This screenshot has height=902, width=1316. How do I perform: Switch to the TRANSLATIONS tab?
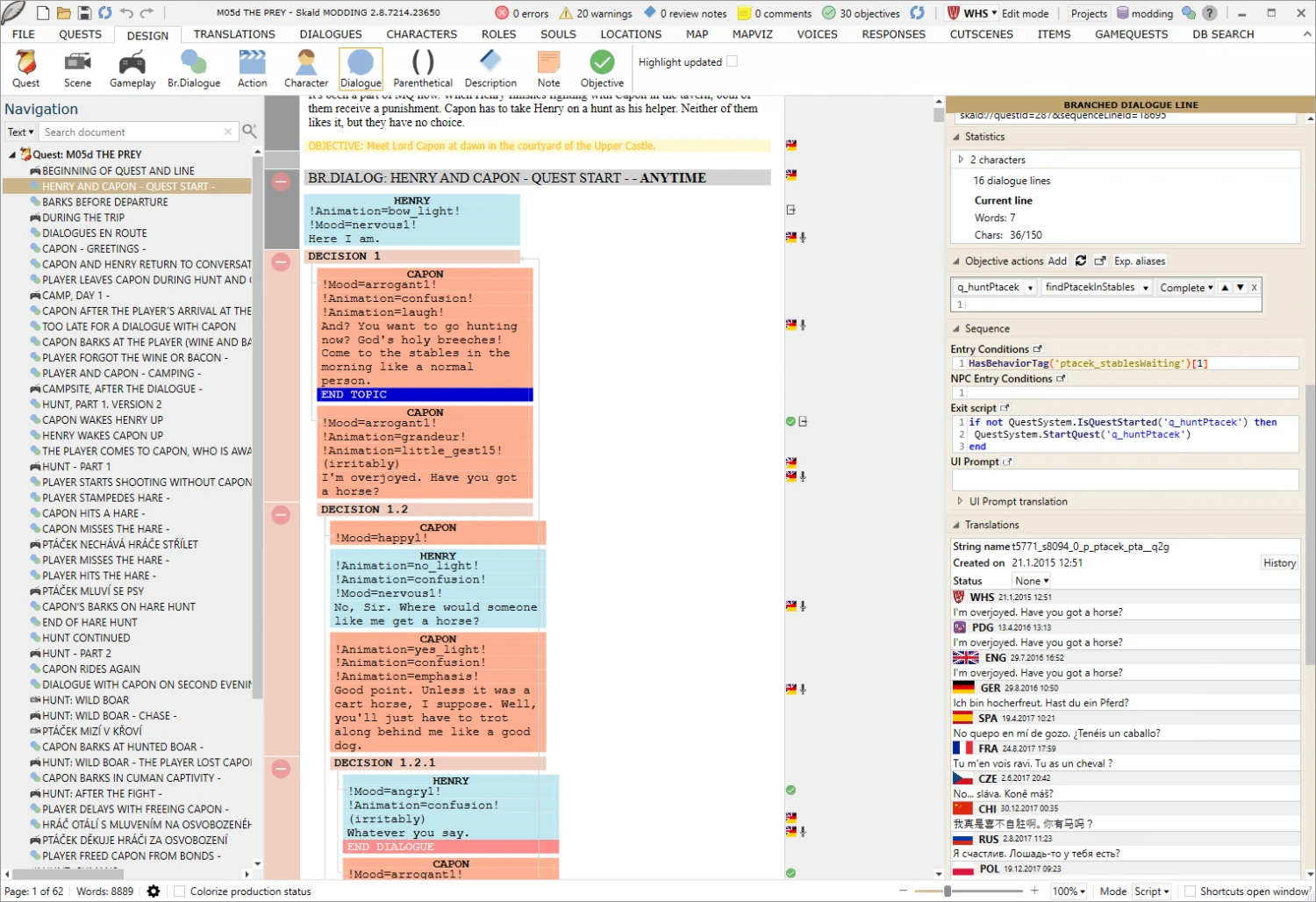[x=234, y=34]
